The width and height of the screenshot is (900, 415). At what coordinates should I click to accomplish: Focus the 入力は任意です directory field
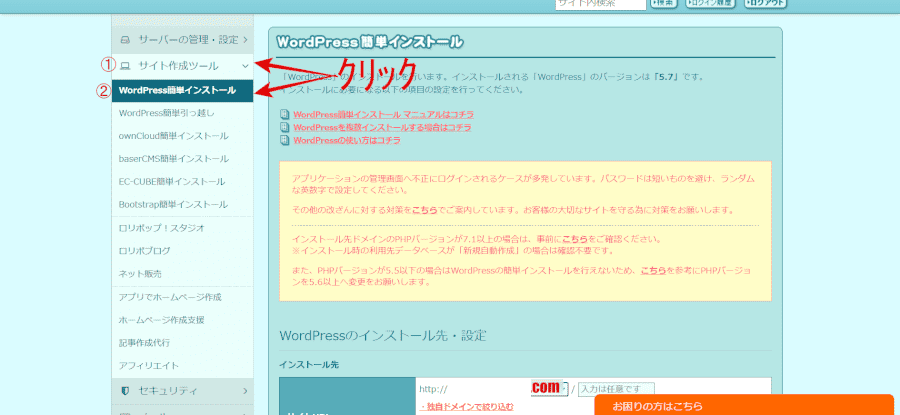coord(616,389)
